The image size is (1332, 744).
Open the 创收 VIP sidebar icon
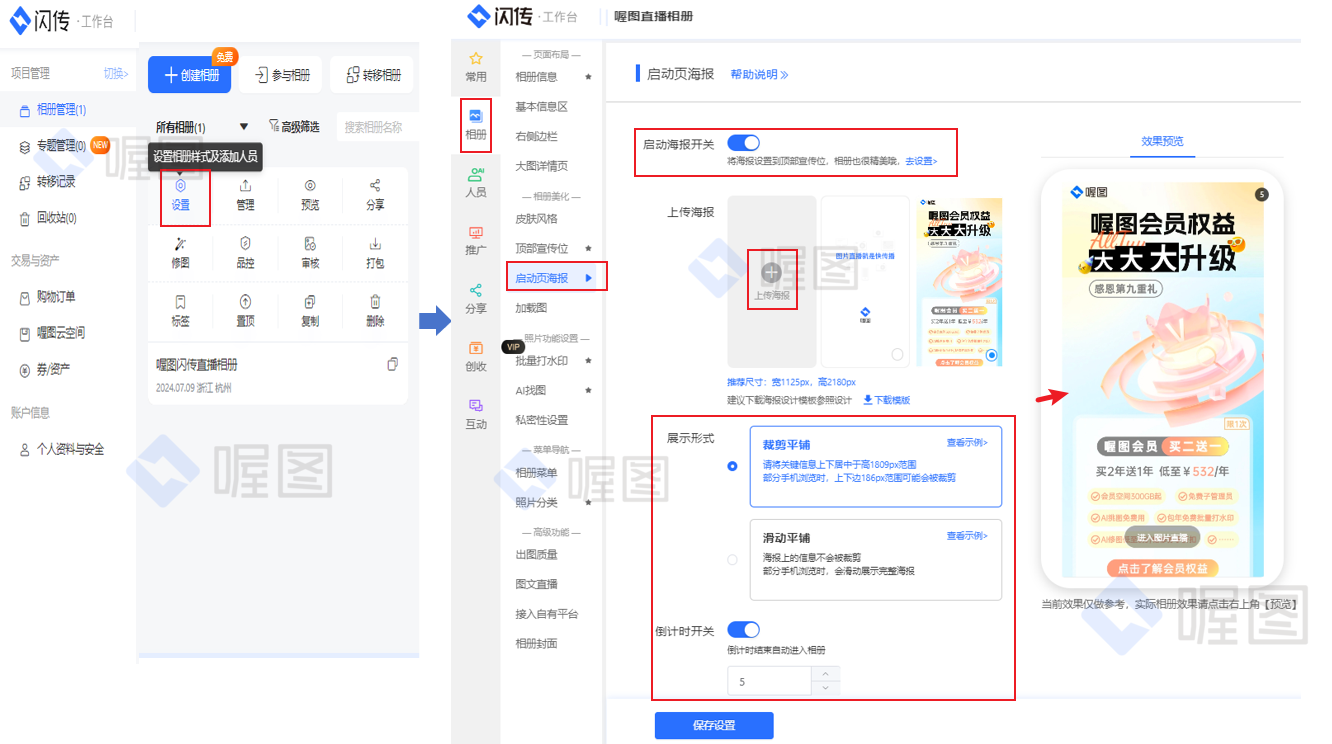click(x=476, y=348)
